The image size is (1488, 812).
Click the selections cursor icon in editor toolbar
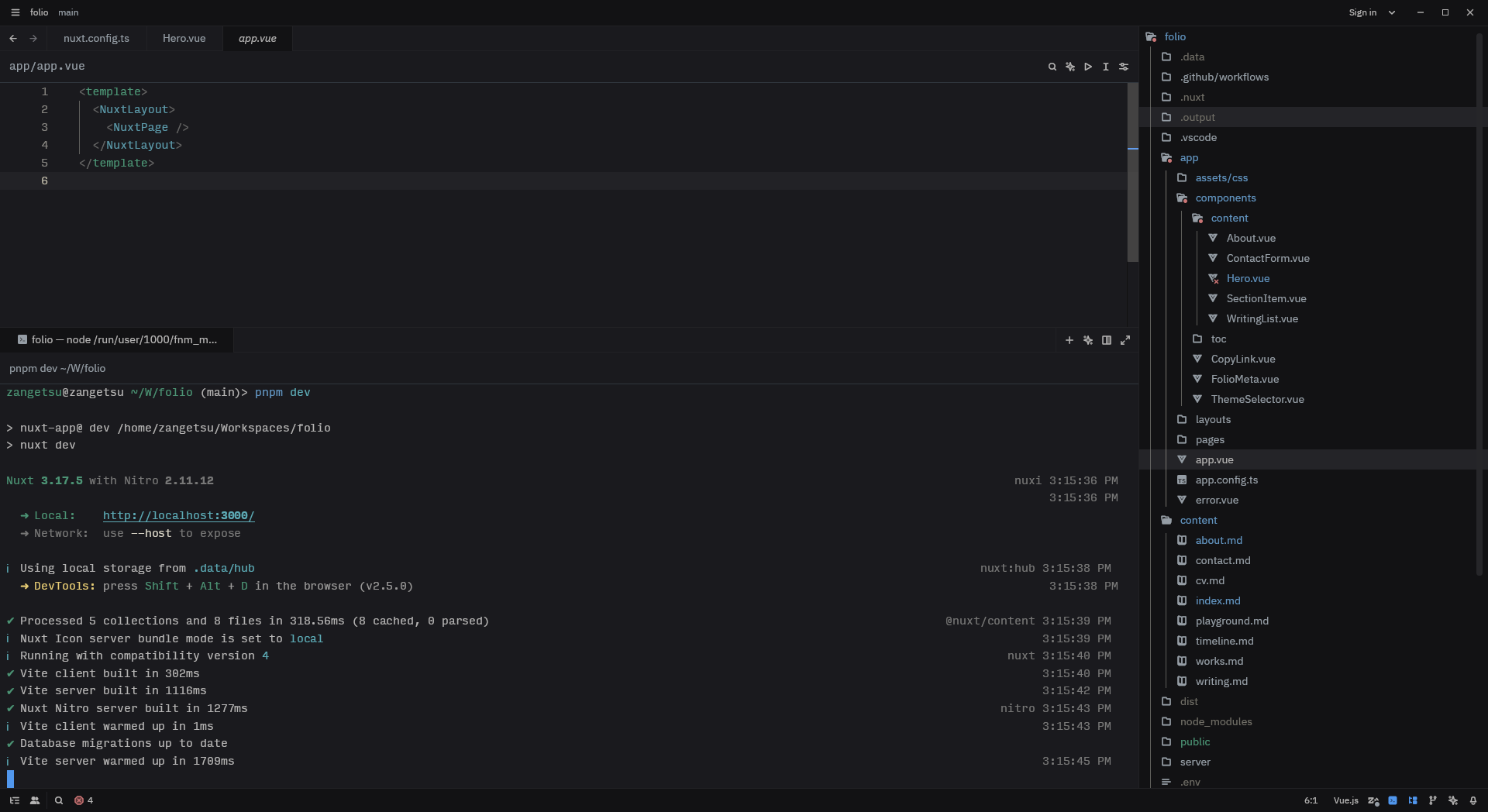tap(1106, 67)
